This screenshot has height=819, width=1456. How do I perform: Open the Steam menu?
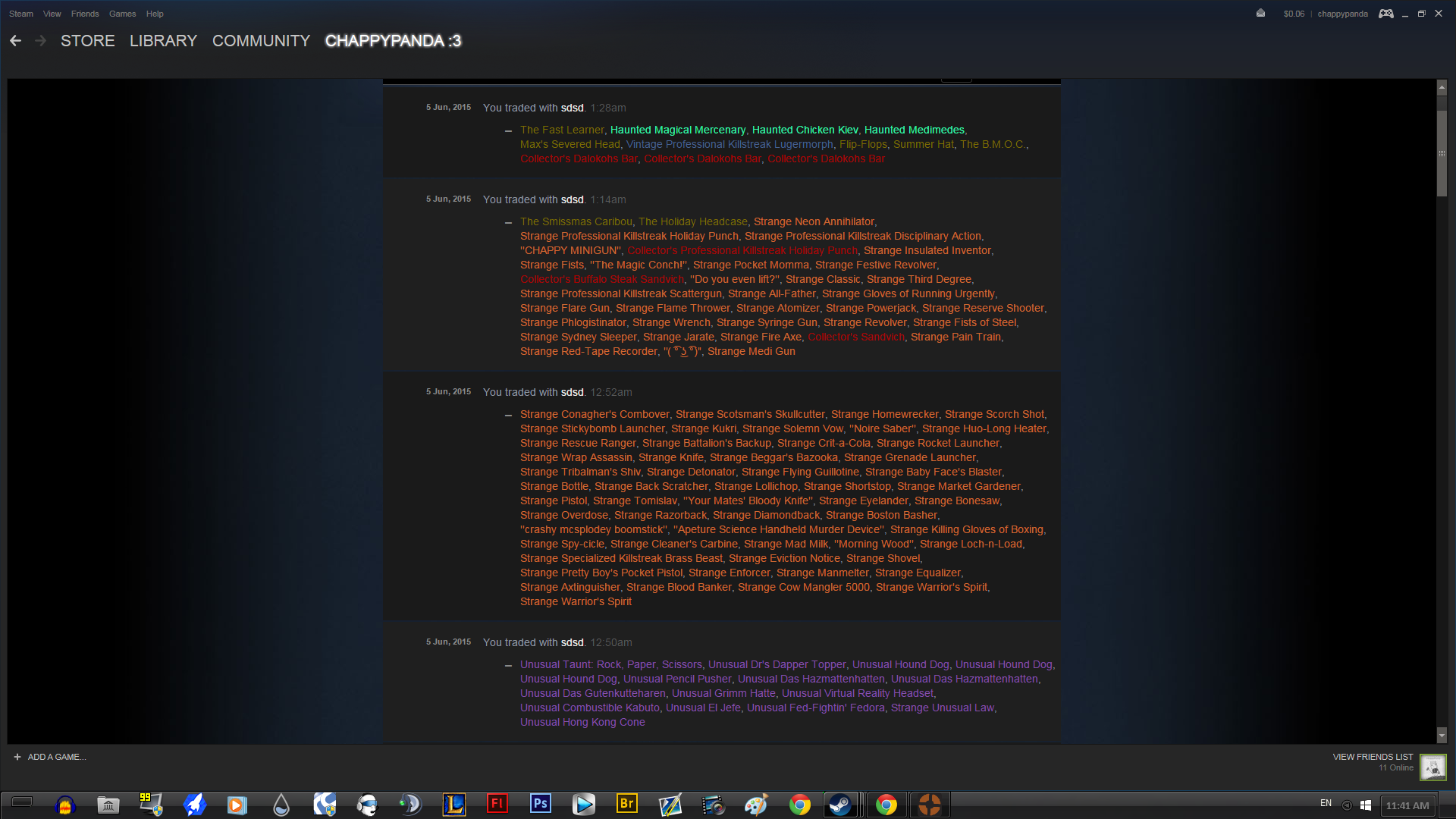(21, 14)
